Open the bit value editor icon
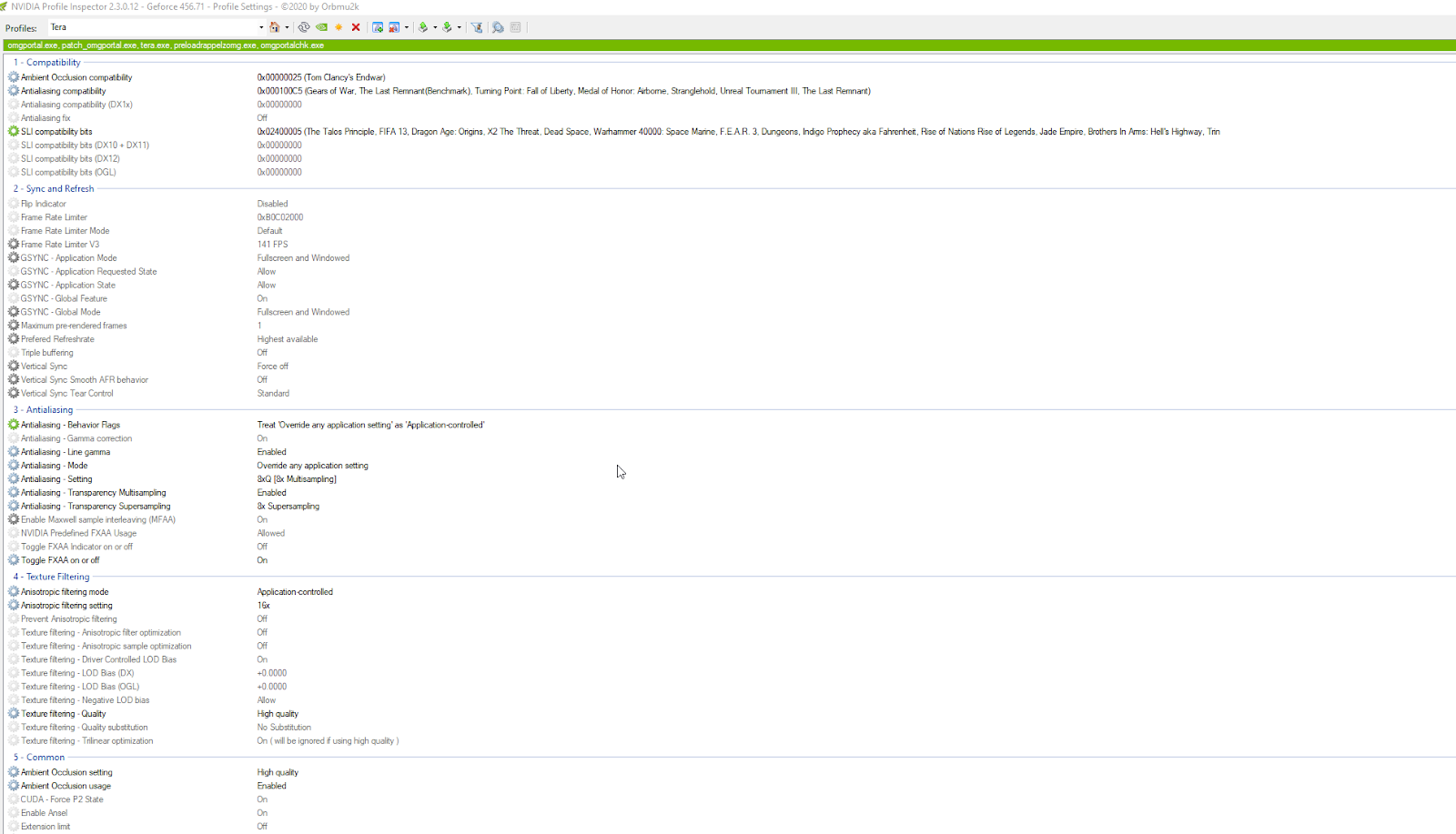Image resolution: width=1456 pixels, height=834 pixels. click(x=516, y=27)
